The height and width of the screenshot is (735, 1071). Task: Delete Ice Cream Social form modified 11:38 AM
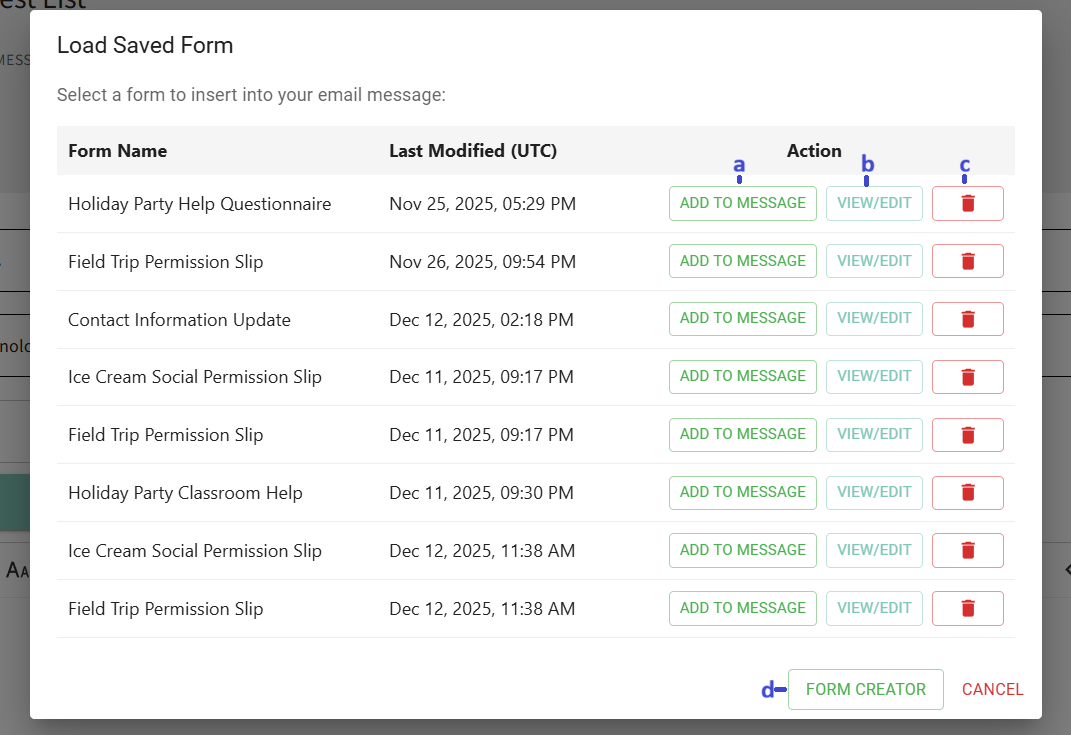[x=967, y=550]
